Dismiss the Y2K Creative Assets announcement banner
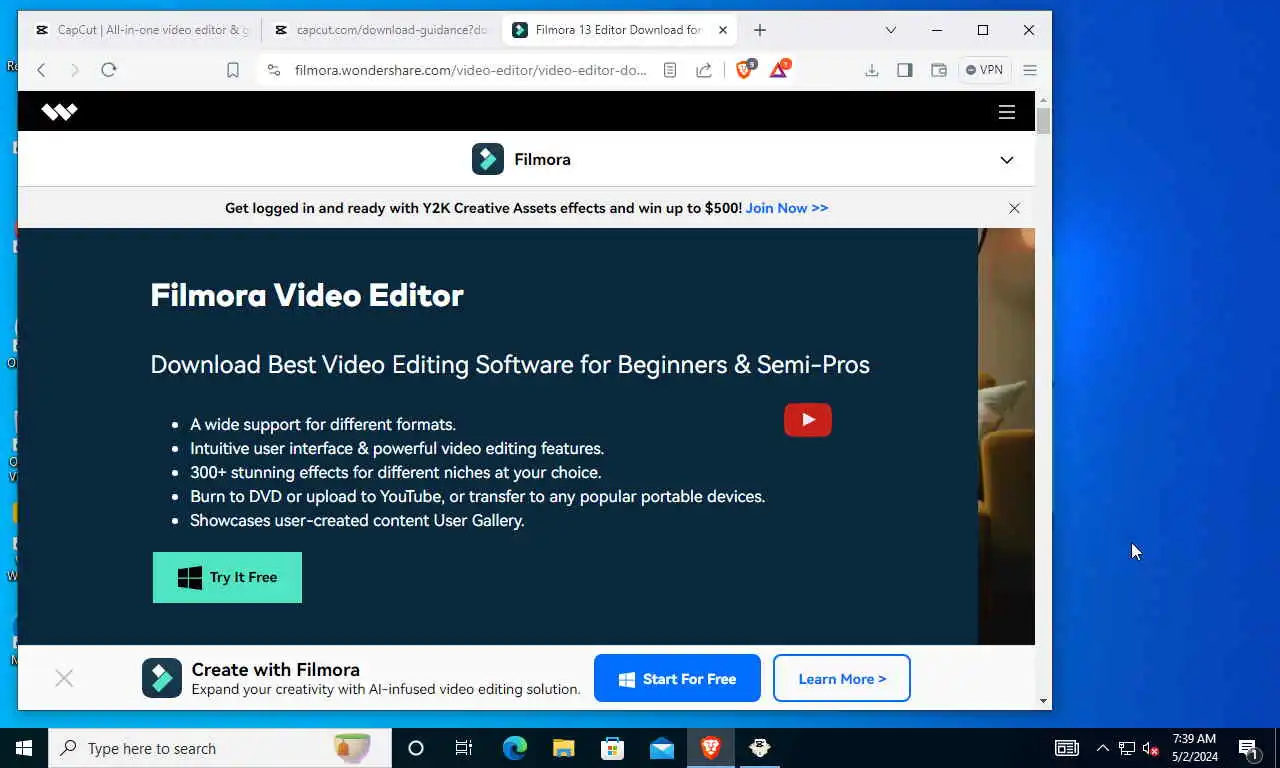 [x=1014, y=208]
